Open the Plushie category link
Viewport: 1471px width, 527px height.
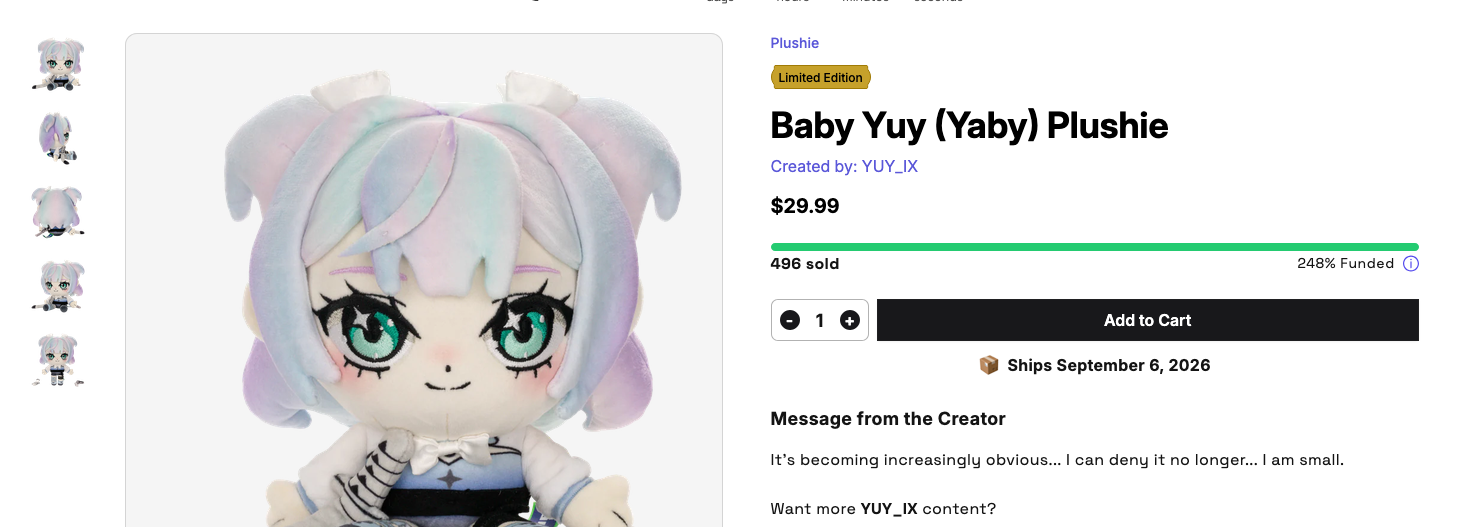(794, 43)
